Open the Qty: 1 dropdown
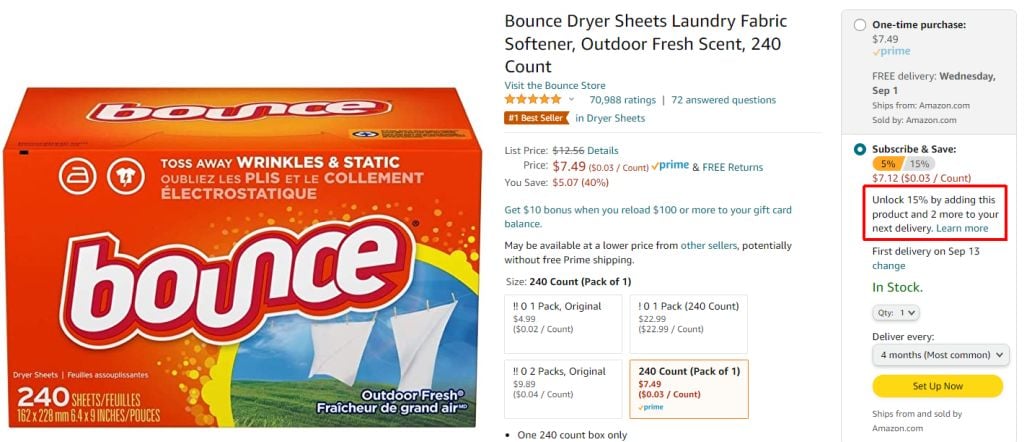Screen dimensions: 1024x442 coord(896,313)
